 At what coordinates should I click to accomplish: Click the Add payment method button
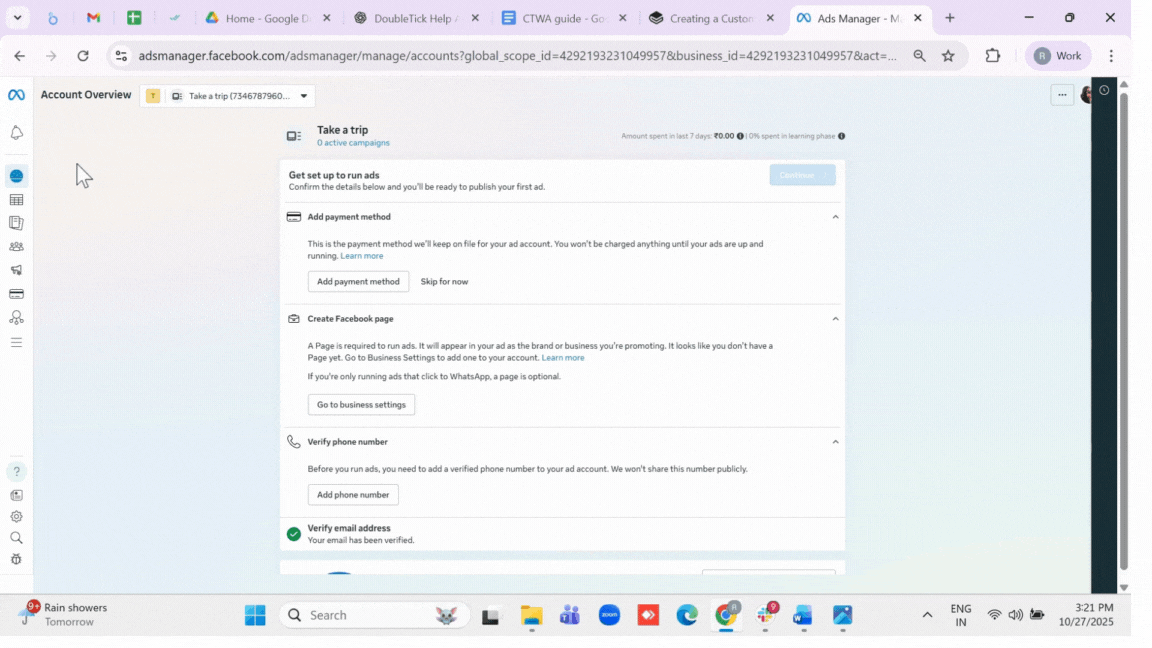click(x=358, y=282)
